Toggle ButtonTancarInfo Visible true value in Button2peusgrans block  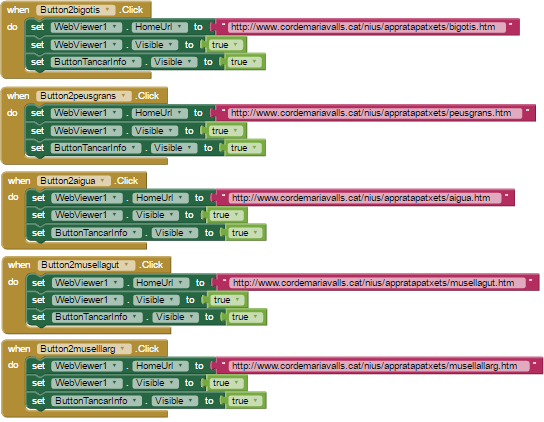(245, 148)
